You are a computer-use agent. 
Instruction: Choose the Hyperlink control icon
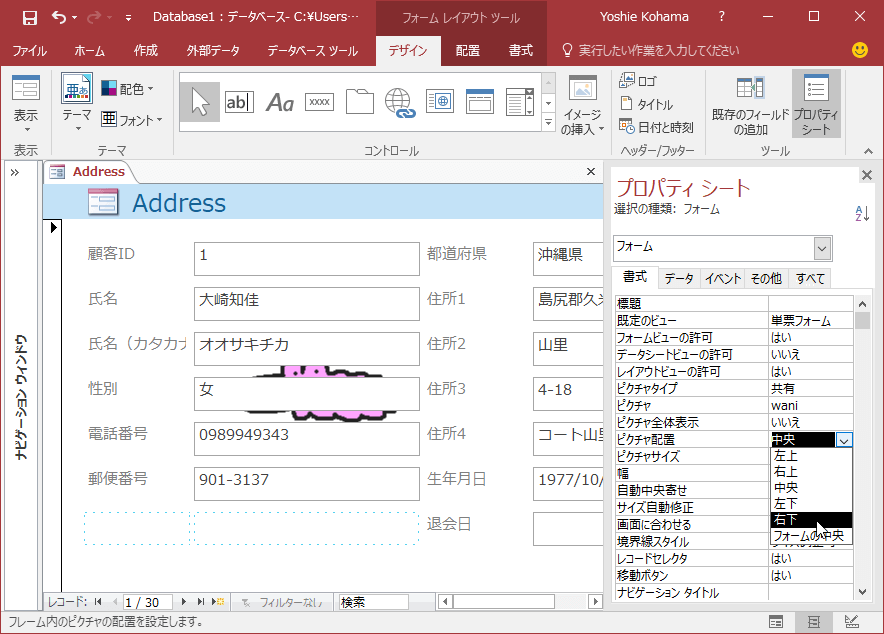point(400,103)
